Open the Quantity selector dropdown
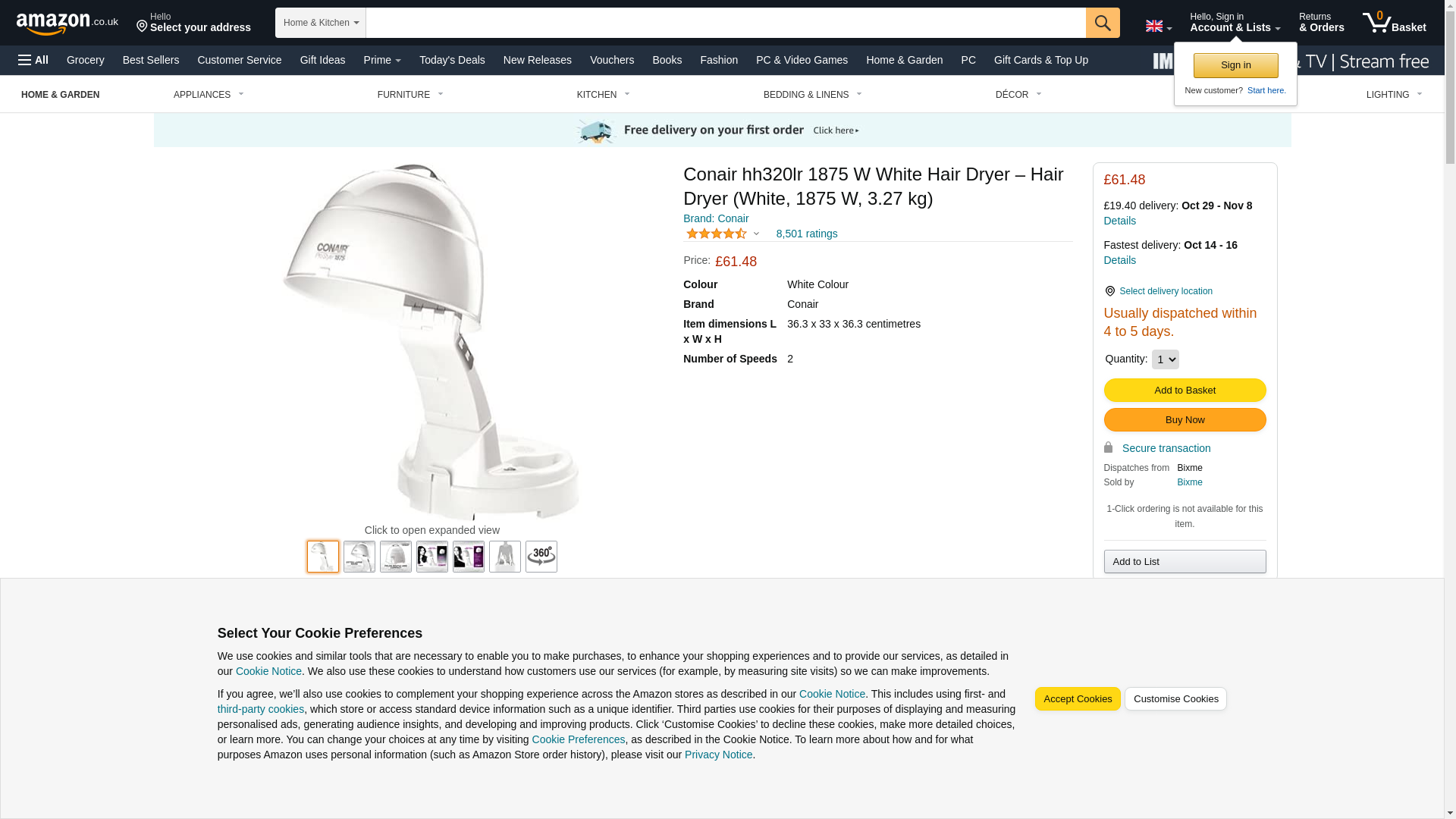 [1165, 359]
